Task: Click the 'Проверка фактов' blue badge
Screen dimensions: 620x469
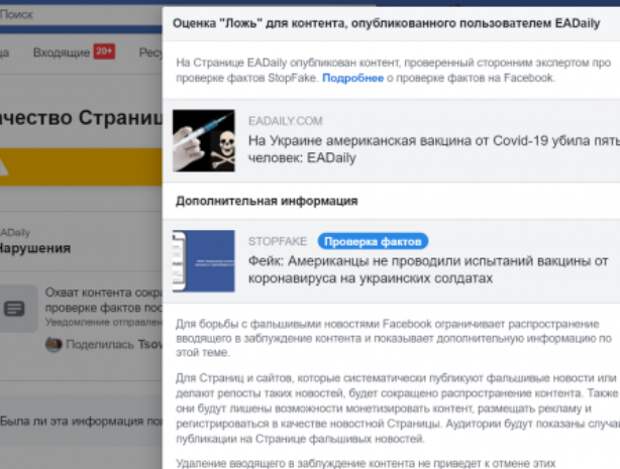Action: pos(372,241)
